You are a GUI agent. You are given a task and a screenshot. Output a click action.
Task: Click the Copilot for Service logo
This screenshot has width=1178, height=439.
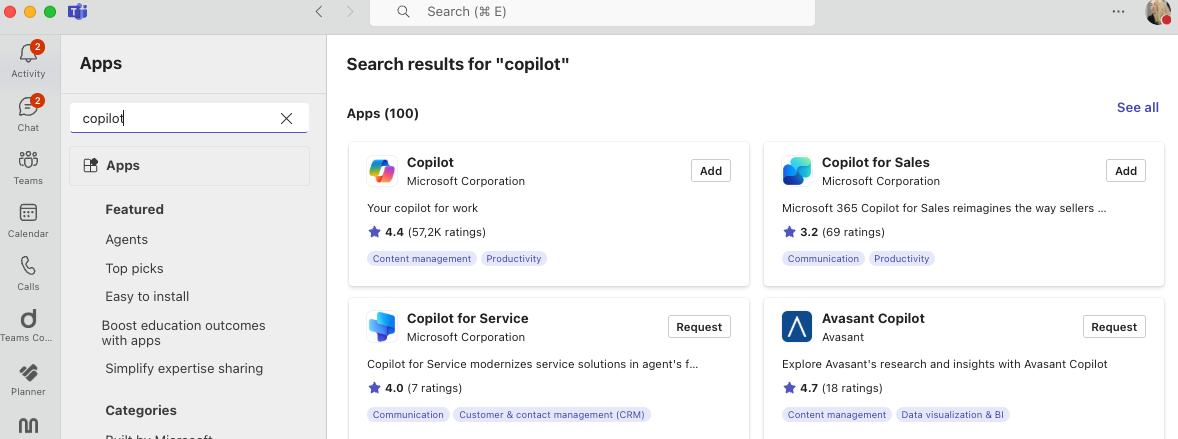pyautogui.click(x=382, y=326)
